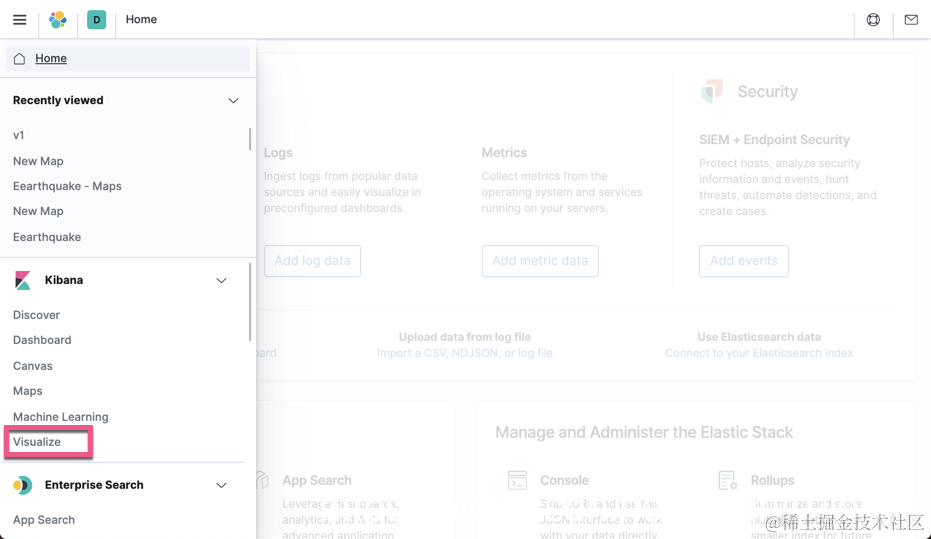Click the Kibana logo icon
Viewport: 931px width, 539px height.
coord(23,280)
